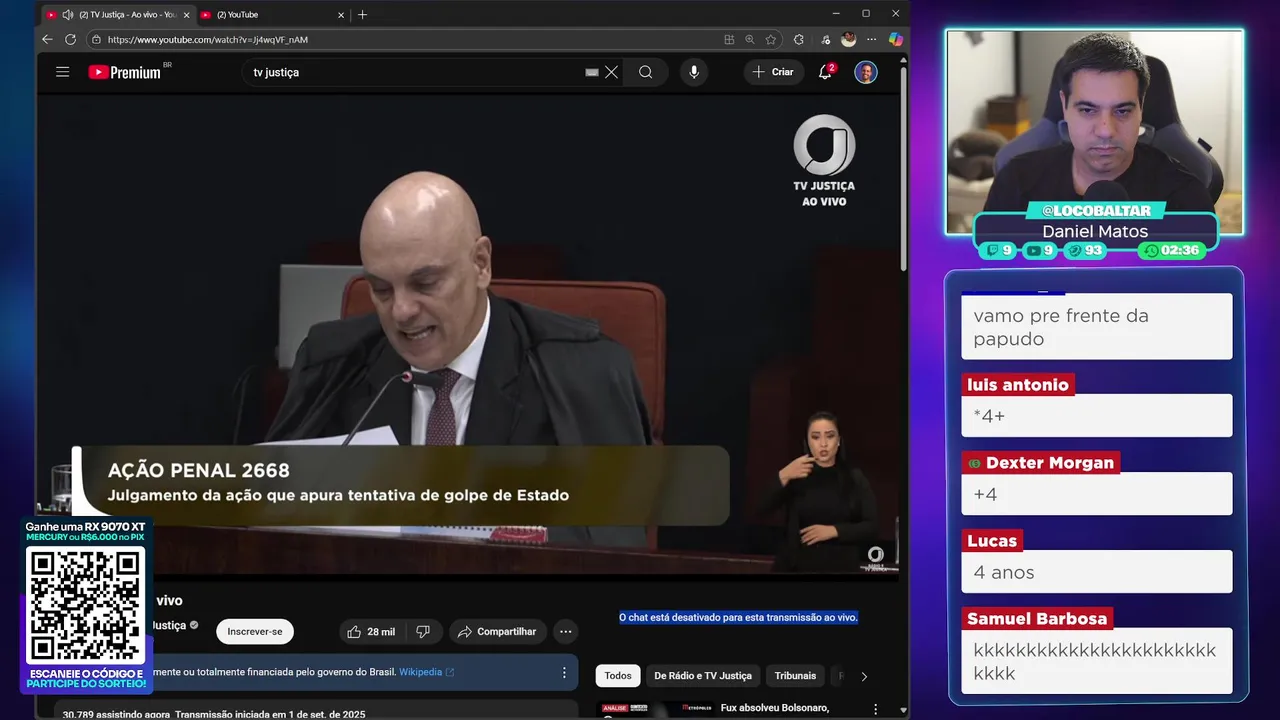Close the '(2) YouTube' tab
The image size is (1280, 720).
pyautogui.click(x=340, y=15)
